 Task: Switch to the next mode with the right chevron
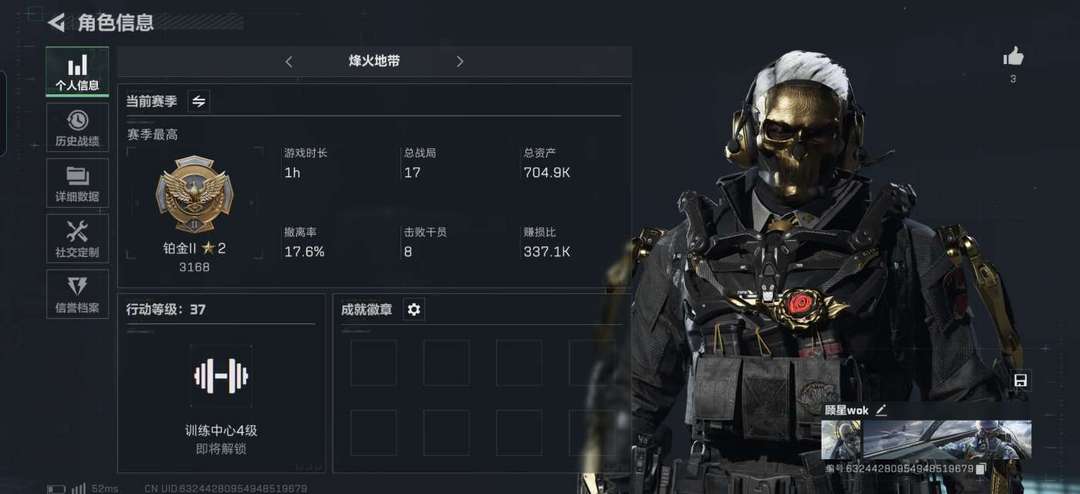pyautogui.click(x=459, y=61)
